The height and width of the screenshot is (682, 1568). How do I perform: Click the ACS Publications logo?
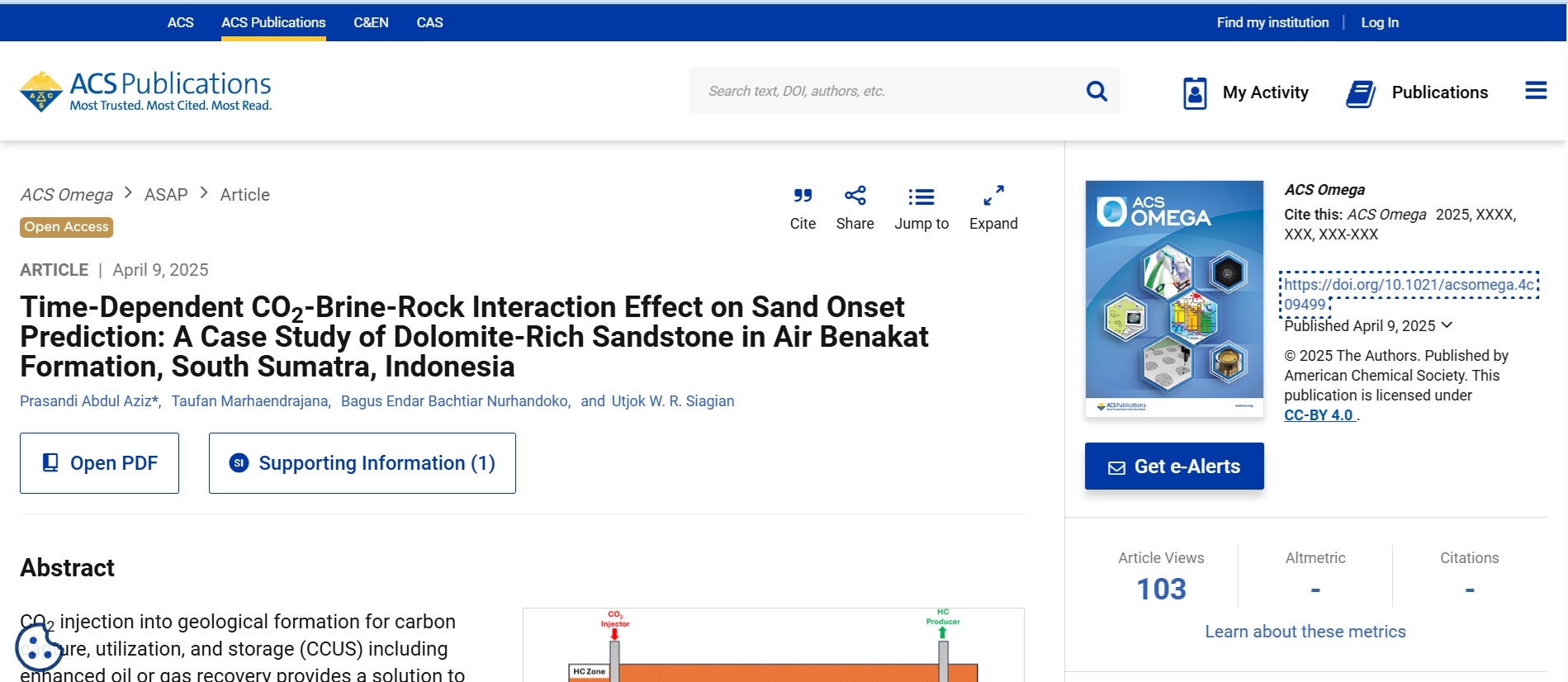pyautogui.click(x=145, y=91)
